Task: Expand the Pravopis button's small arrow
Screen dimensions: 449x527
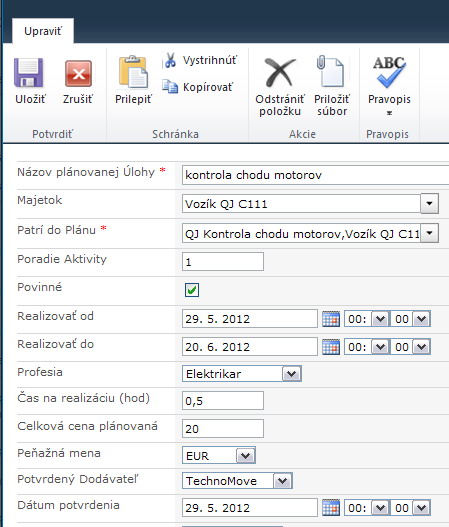Action: tap(389, 113)
